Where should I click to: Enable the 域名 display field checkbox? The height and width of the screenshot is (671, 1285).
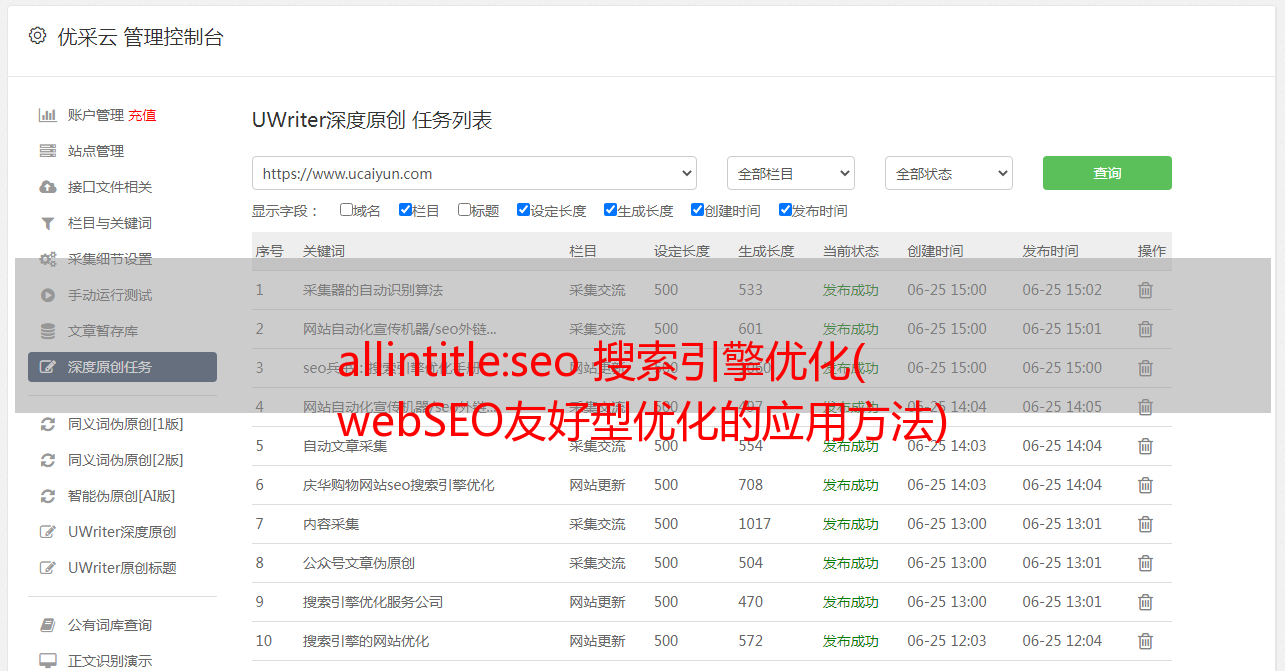coord(346,210)
